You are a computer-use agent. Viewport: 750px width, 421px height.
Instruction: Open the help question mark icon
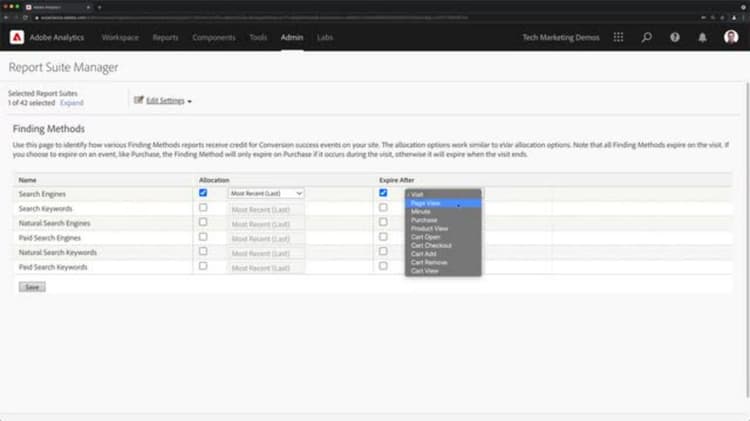[x=675, y=37]
